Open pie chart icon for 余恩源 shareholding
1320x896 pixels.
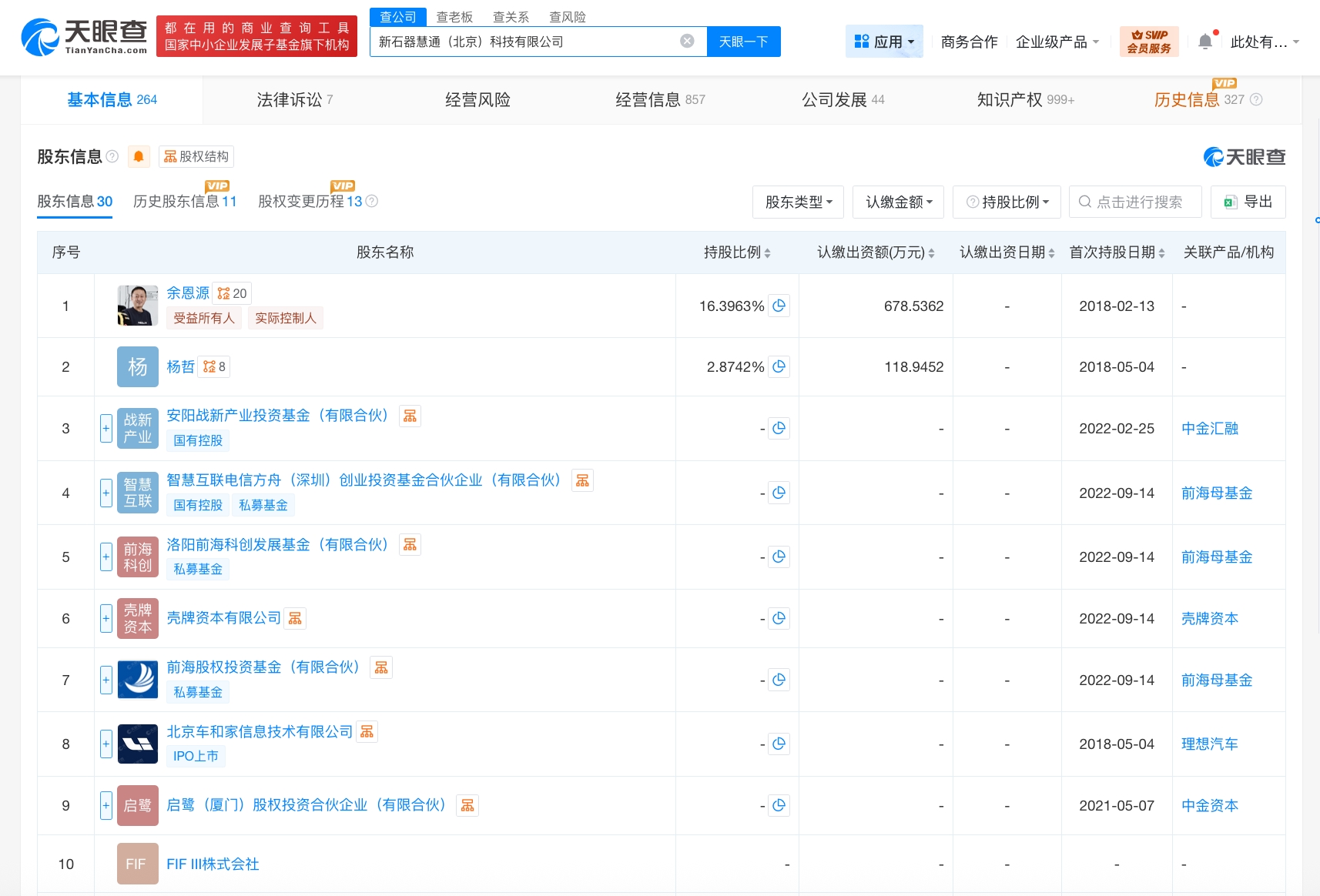tap(779, 306)
